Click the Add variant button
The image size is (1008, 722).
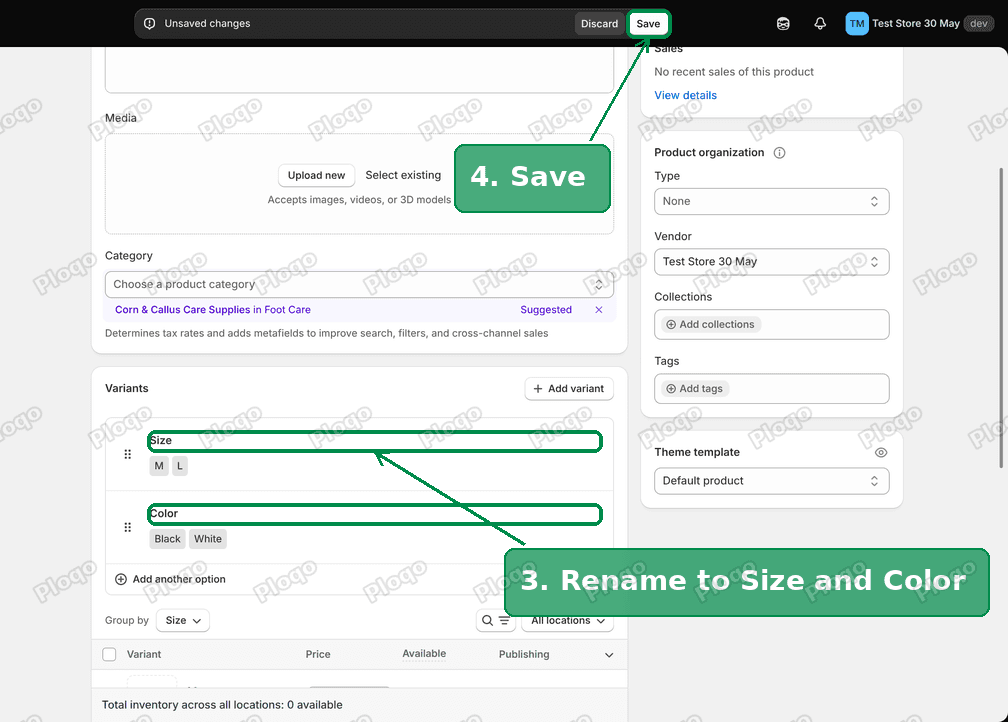[x=569, y=388]
